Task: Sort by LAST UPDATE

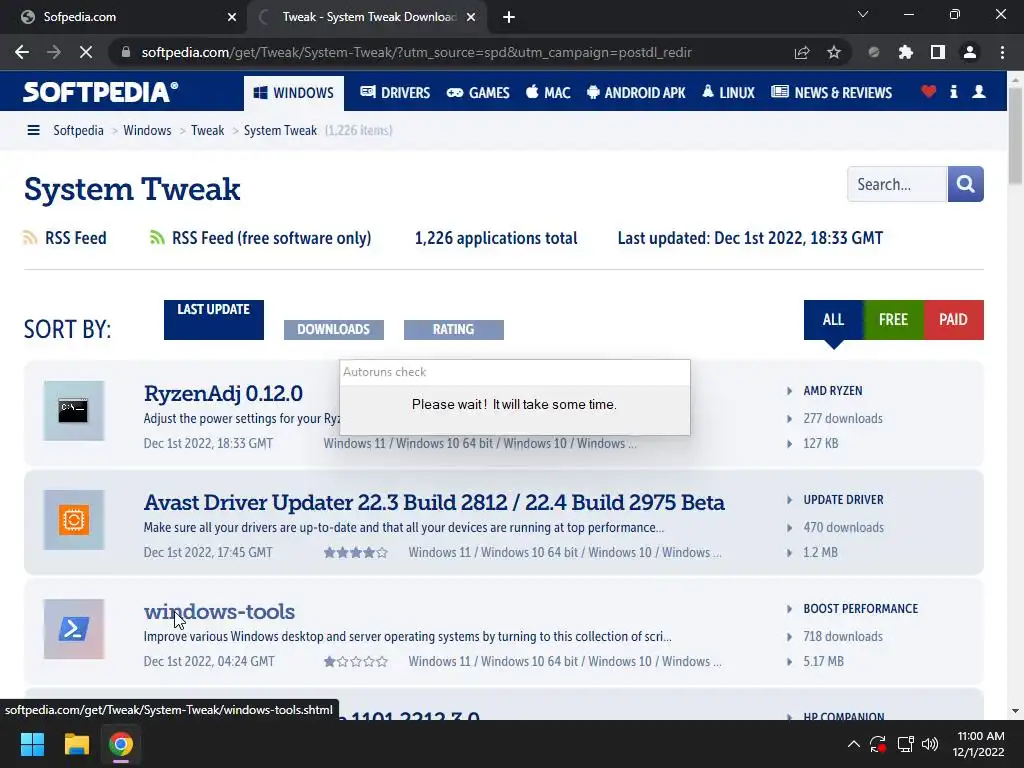Action: pos(214,319)
